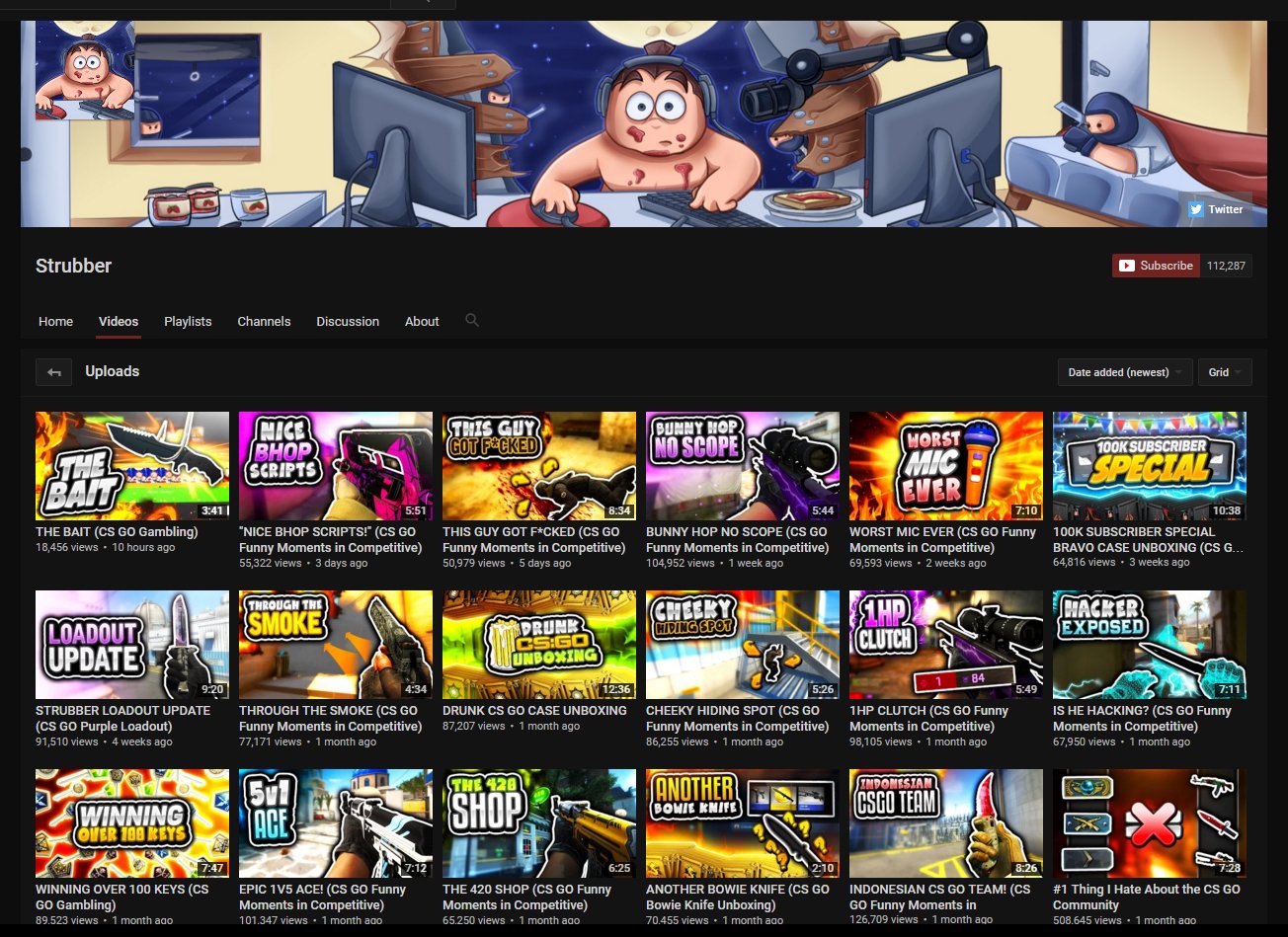Click the 10:38 duration badge
The width and height of the screenshot is (1288, 937).
[x=1226, y=511]
